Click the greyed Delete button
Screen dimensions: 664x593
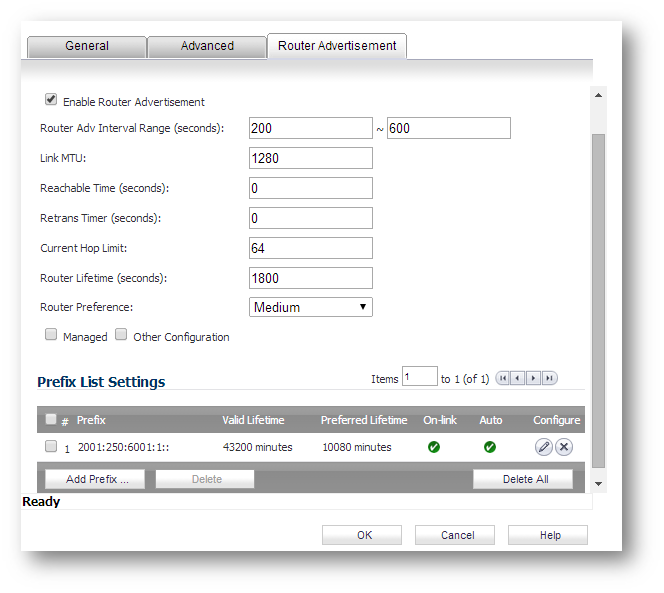(205, 479)
